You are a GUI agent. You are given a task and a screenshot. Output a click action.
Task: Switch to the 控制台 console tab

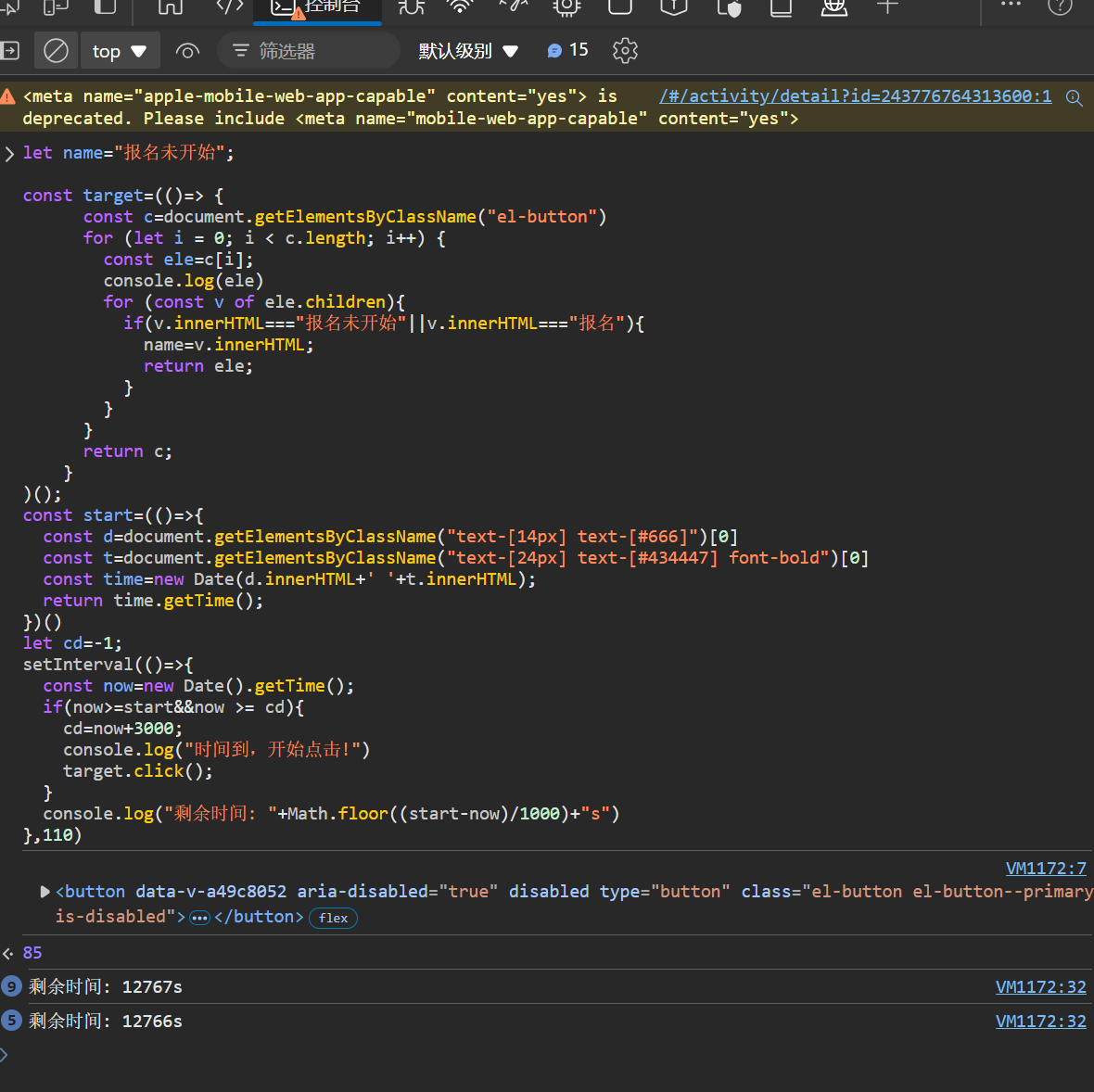tap(317, 10)
